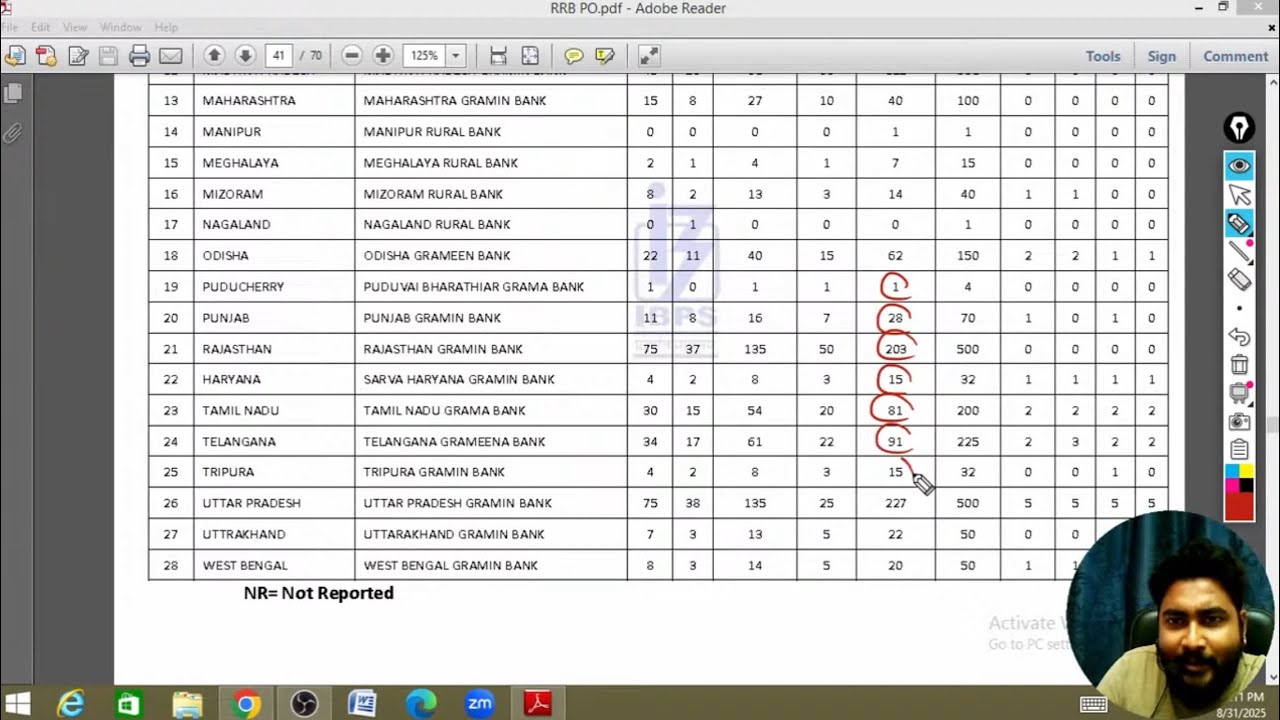The image size is (1280, 720).
Task: Open Adobe Reader taskbar icon
Action: click(x=538, y=704)
